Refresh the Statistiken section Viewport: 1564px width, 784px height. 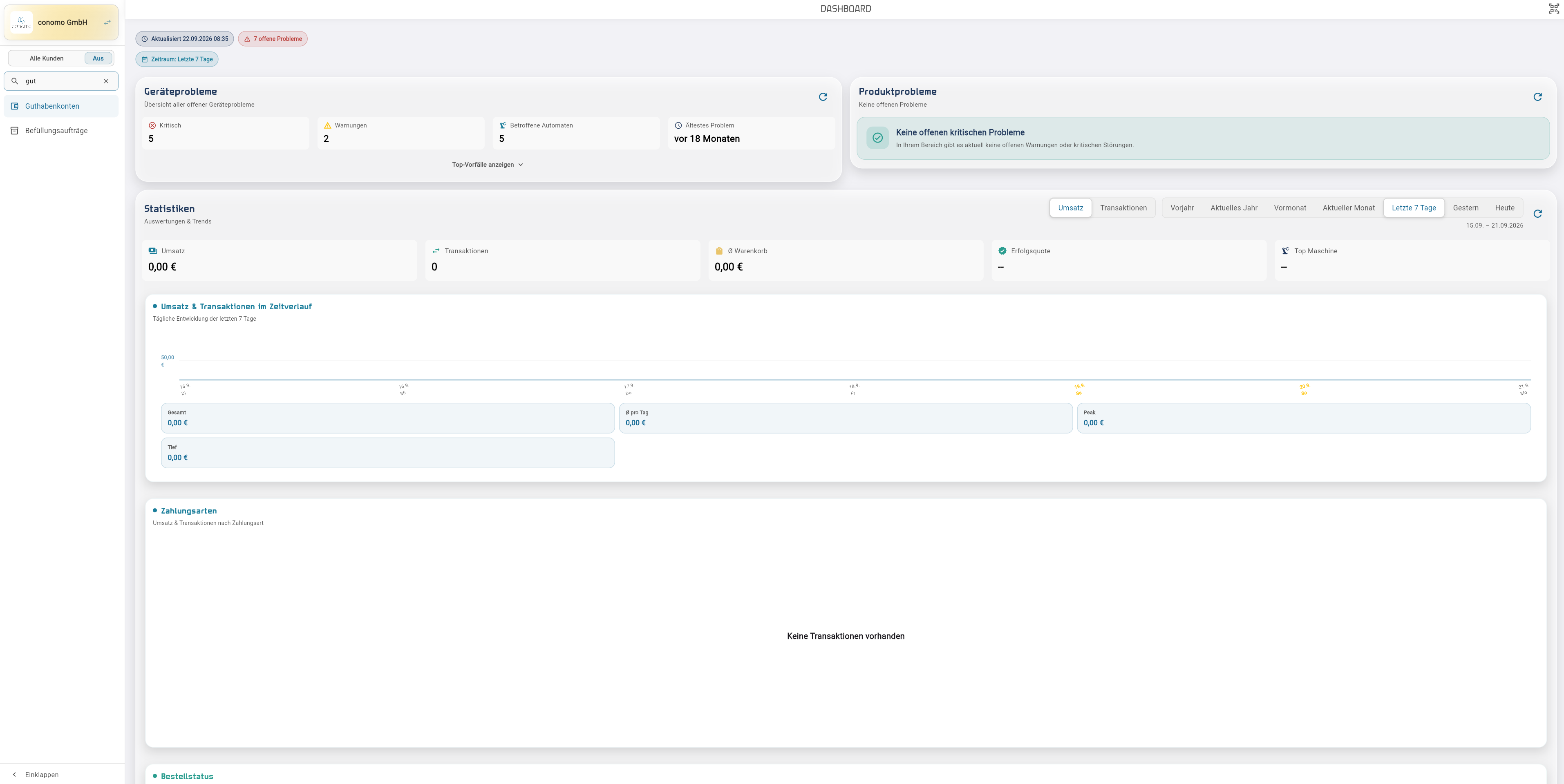pos(1537,214)
